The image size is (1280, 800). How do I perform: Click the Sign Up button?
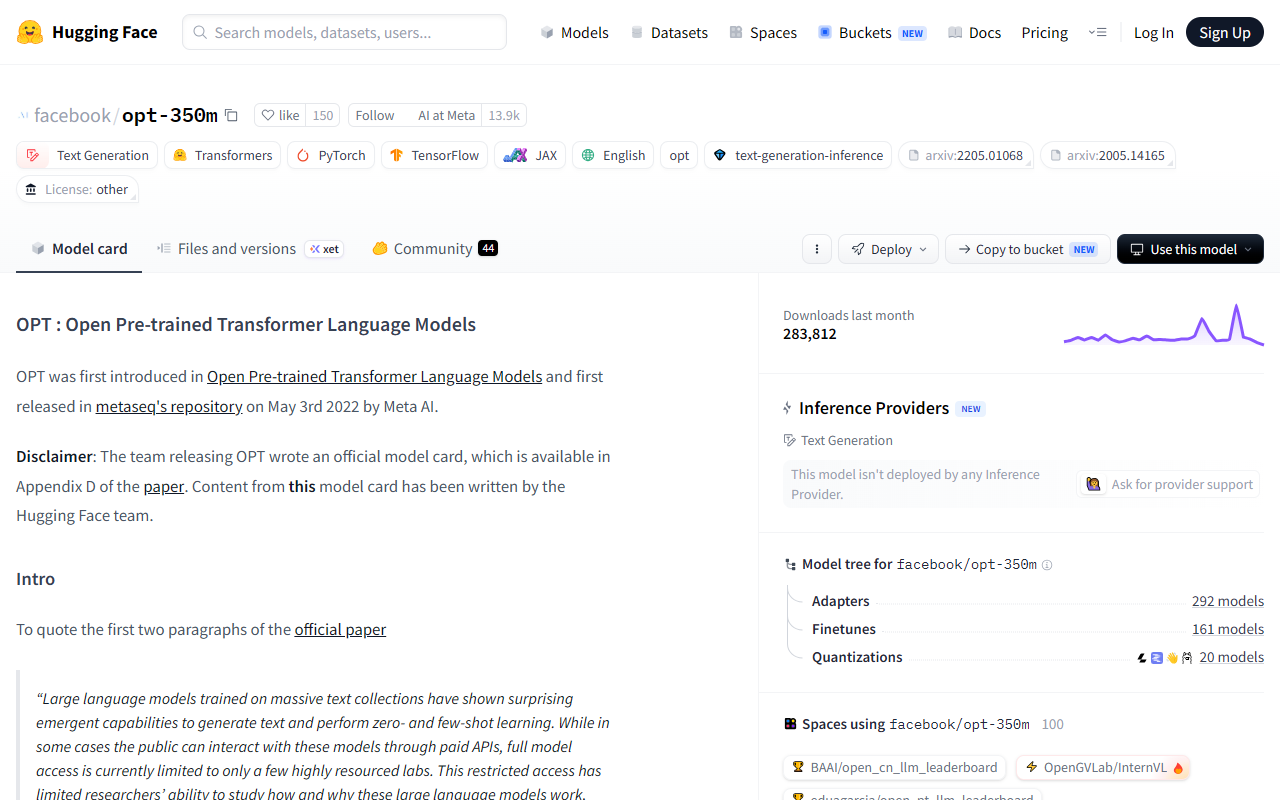click(1225, 32)
